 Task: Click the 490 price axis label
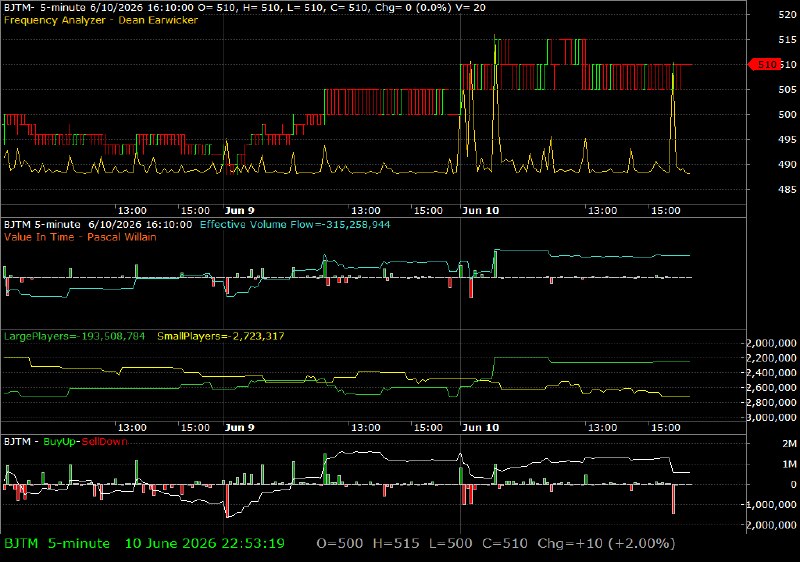pos(787,165)
